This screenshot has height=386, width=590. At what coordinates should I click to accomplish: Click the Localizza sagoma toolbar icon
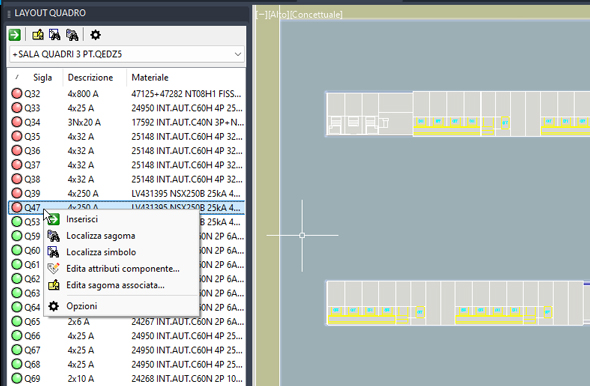tap(72, 35)
